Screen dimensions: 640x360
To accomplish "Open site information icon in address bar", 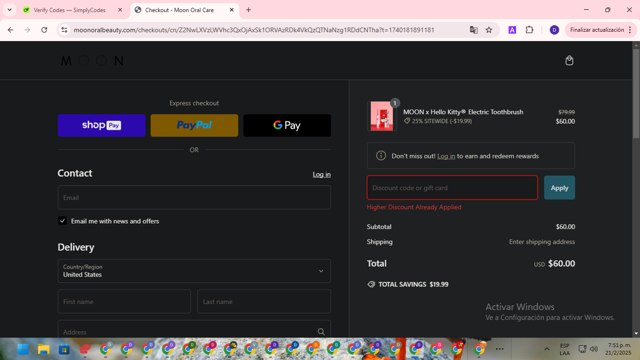I will tap(64, 30).
